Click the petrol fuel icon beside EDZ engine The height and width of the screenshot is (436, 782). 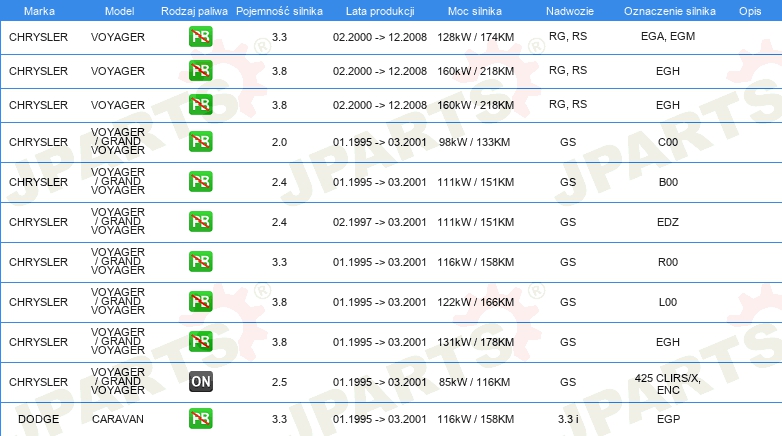click(x=200, y=221)
